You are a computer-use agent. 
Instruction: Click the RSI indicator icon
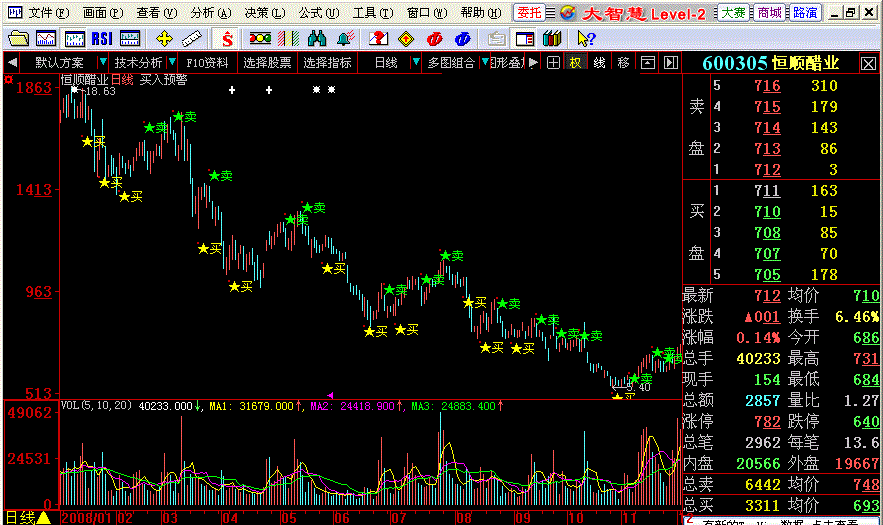click(x=101, y=38)
